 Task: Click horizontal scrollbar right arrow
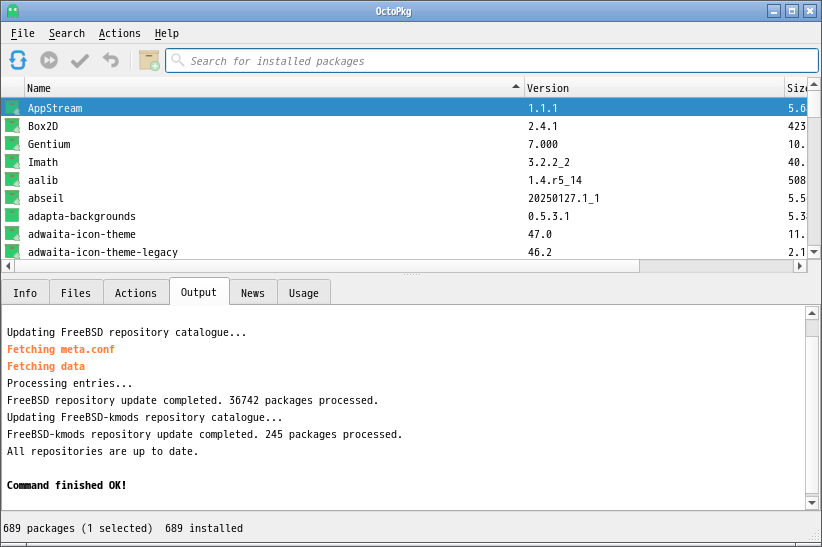(799, 266)
